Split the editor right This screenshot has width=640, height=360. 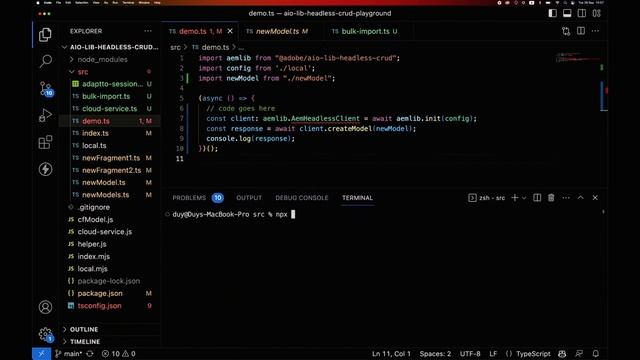click(x=581, y=31)
